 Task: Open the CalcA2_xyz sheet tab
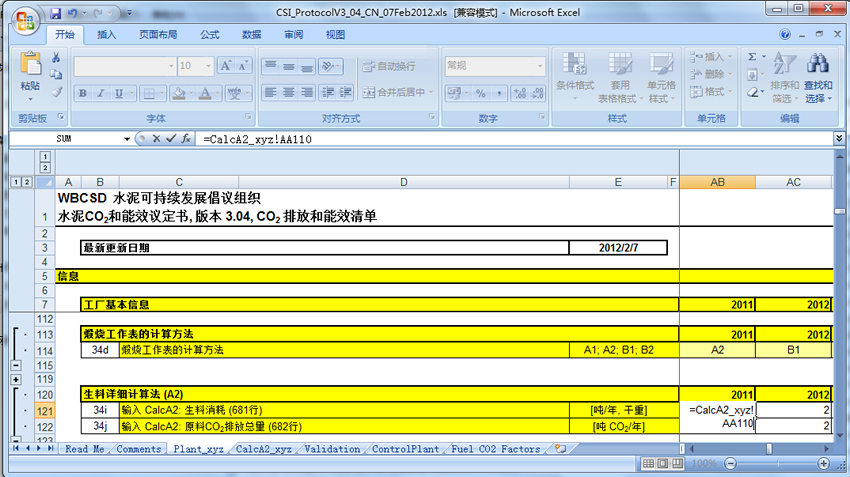point(263,449)
